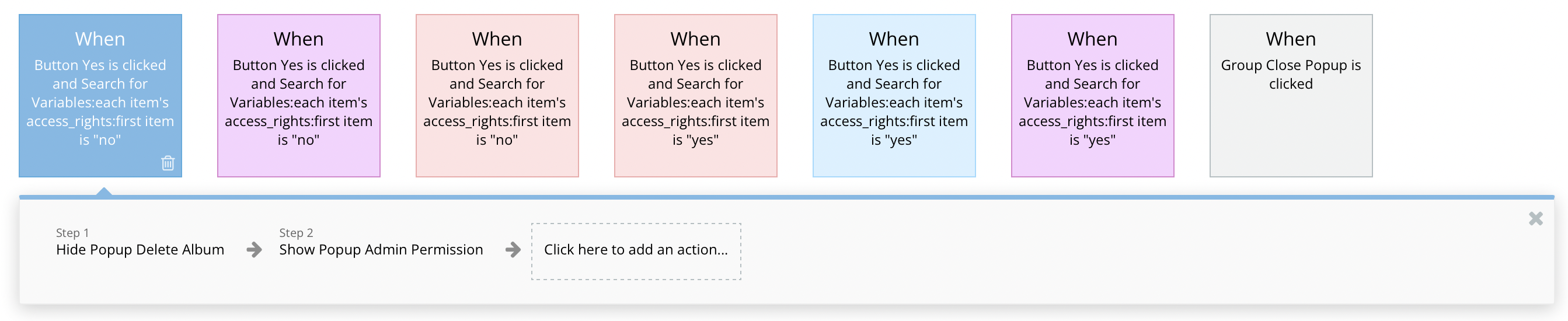The height and width of the screenshot is (321, 1568).
Task: Click the pointer triangle below the selected event
Action: 104,191
